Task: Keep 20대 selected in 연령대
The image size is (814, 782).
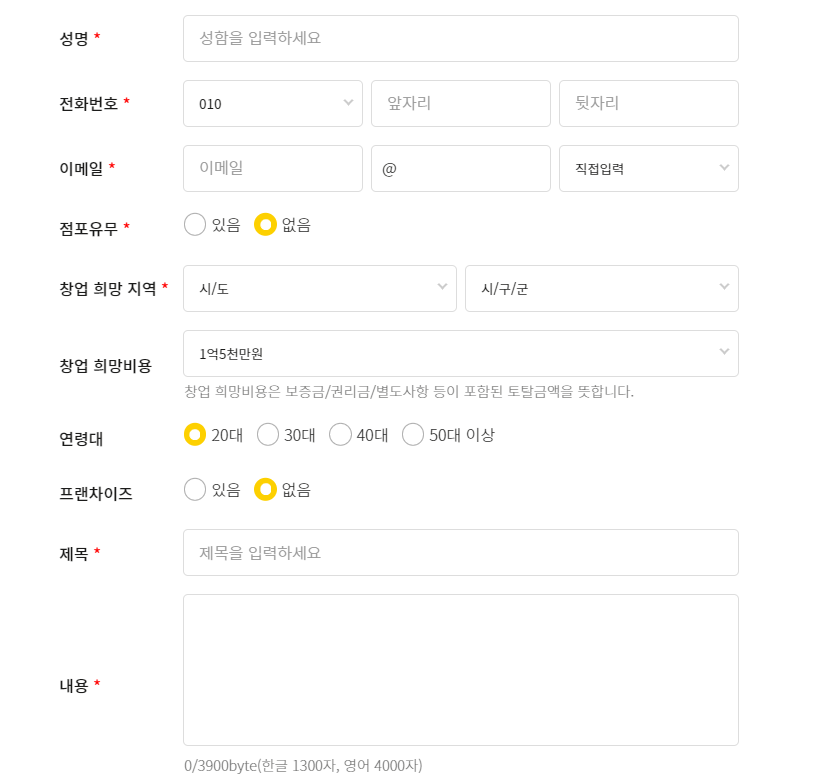Action: click(x=196, y=435)
